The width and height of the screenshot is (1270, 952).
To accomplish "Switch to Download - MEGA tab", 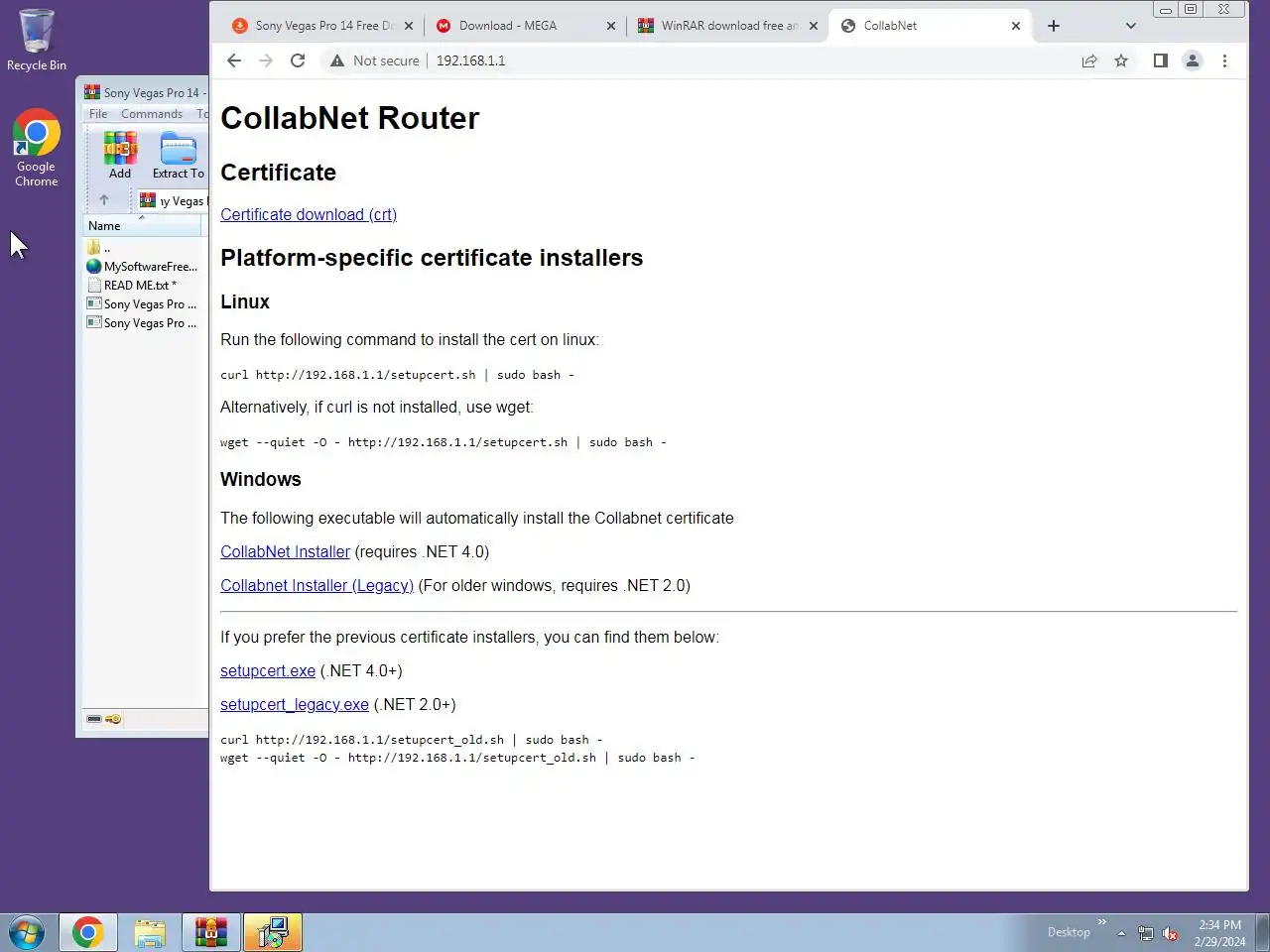I will [508, 26].
